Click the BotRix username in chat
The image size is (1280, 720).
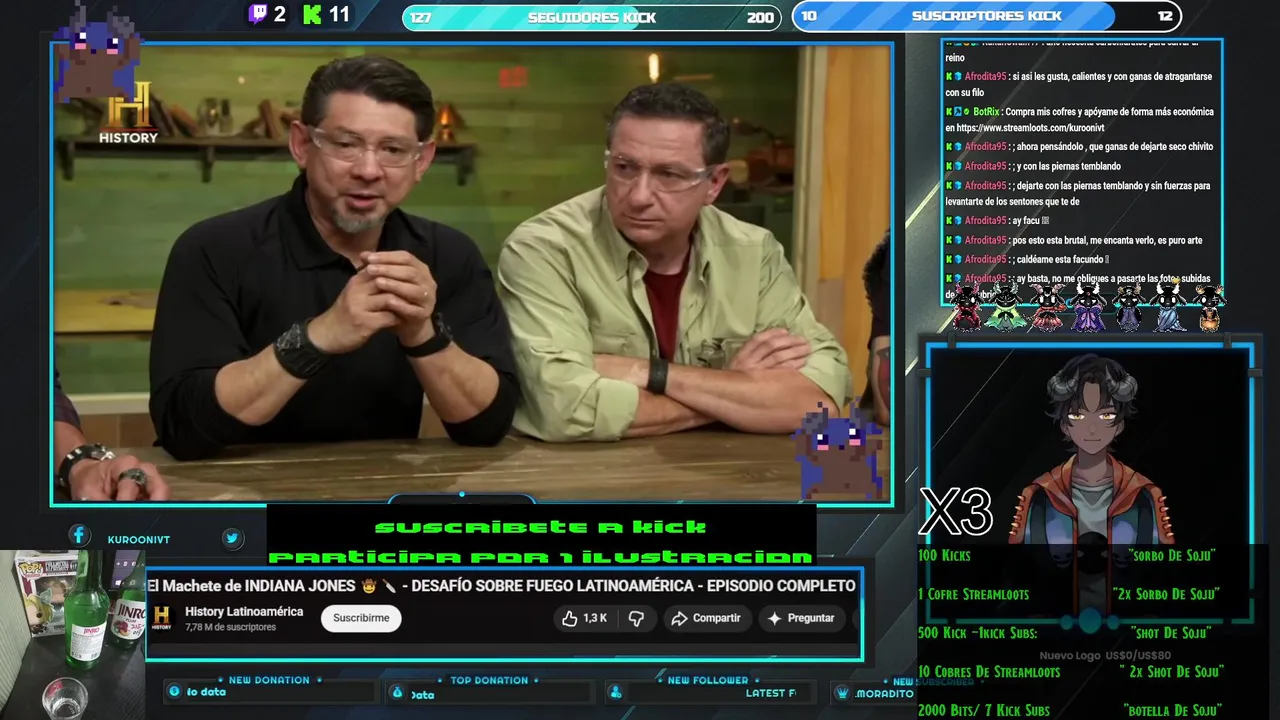click(985, 112)
